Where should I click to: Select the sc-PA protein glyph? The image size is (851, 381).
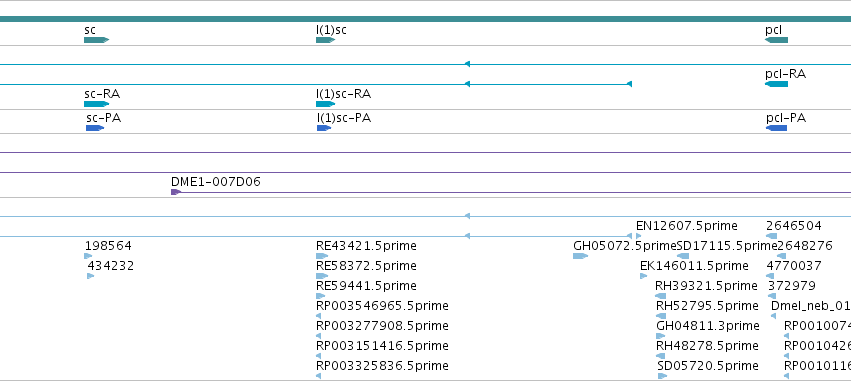tap(95, 128)
